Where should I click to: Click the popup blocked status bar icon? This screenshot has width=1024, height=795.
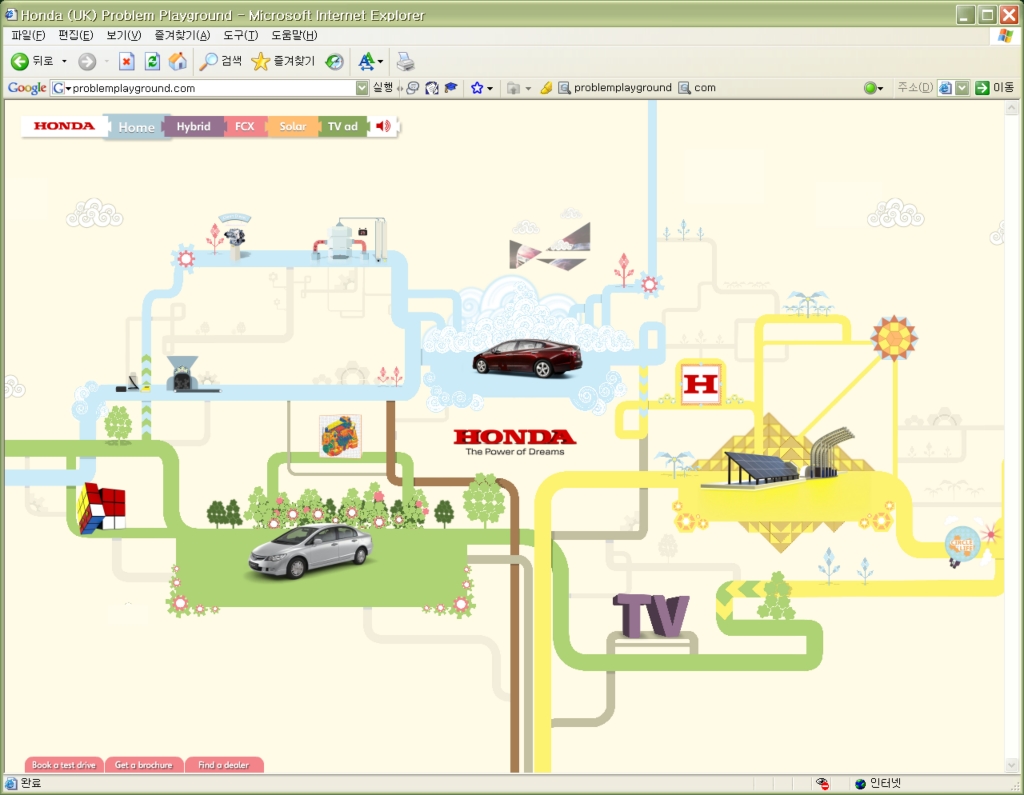point(822,783)
